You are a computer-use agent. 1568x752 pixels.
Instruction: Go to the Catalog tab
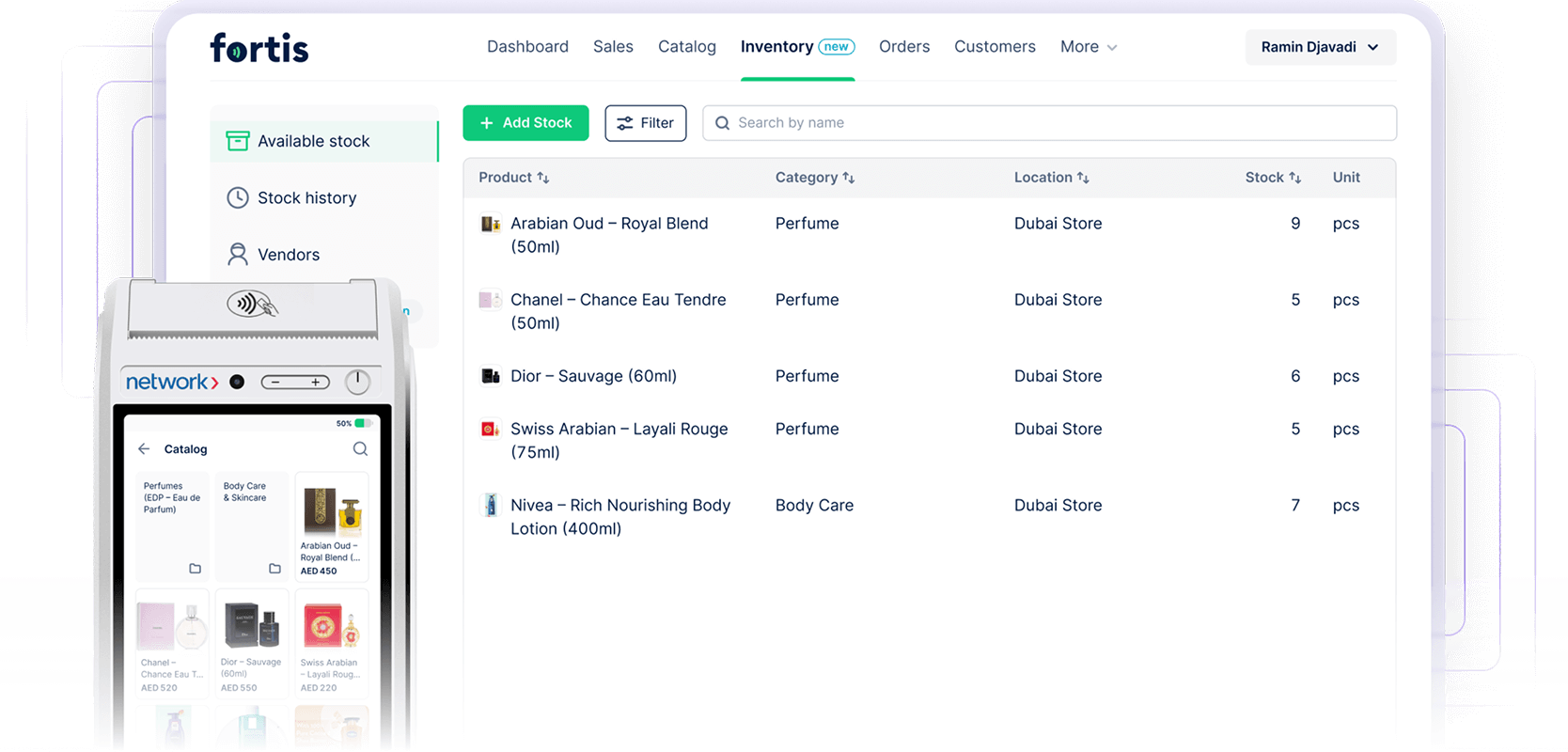tap(687, 47)
